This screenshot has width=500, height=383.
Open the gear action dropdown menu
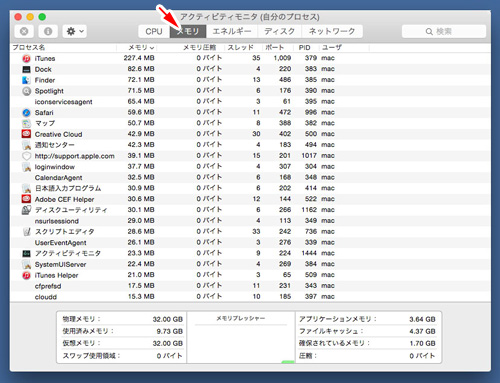pyautogui.click(x=75, y=31)
